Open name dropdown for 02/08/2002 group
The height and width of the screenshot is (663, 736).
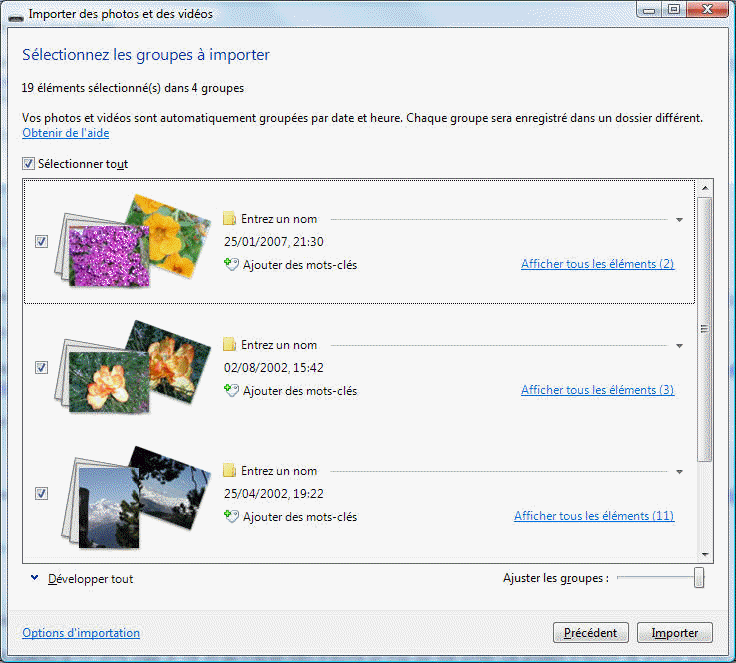pyautogui.click(x=679, y=346)
